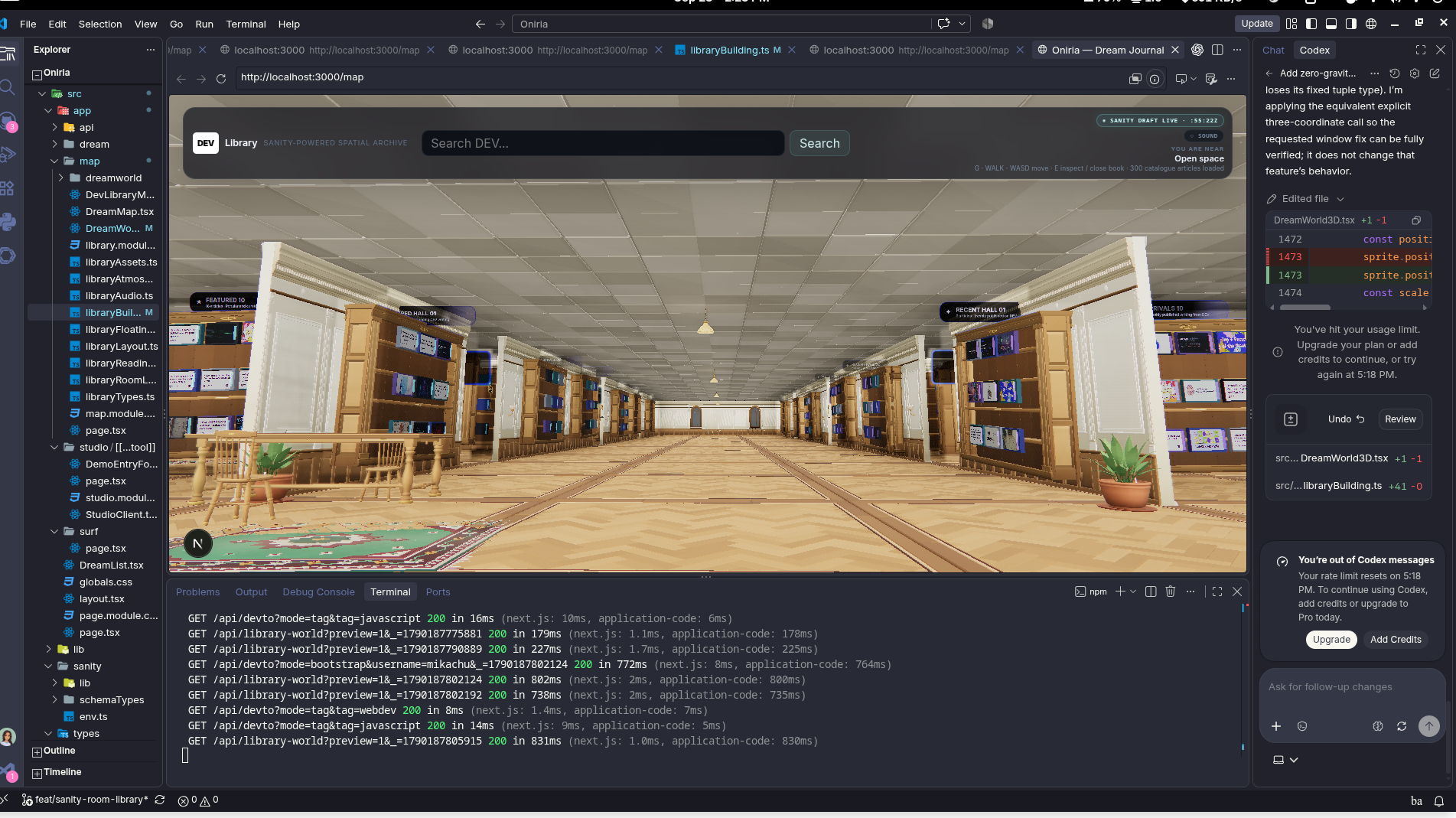1456x818 pixels.
Task: Add a new terminal with the plus icon
Action: pyautogui.click(x=1120, y=592)
